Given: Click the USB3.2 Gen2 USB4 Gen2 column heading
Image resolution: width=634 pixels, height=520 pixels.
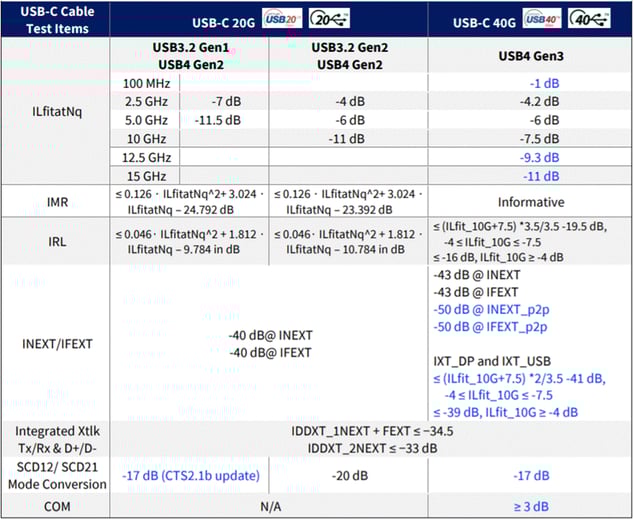Looking at the screenshot, I should [350, 56].
